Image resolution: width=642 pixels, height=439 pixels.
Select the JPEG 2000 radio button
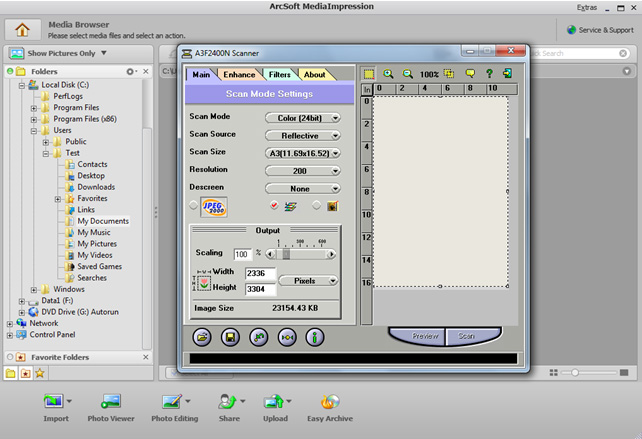[x=193, y=205]
